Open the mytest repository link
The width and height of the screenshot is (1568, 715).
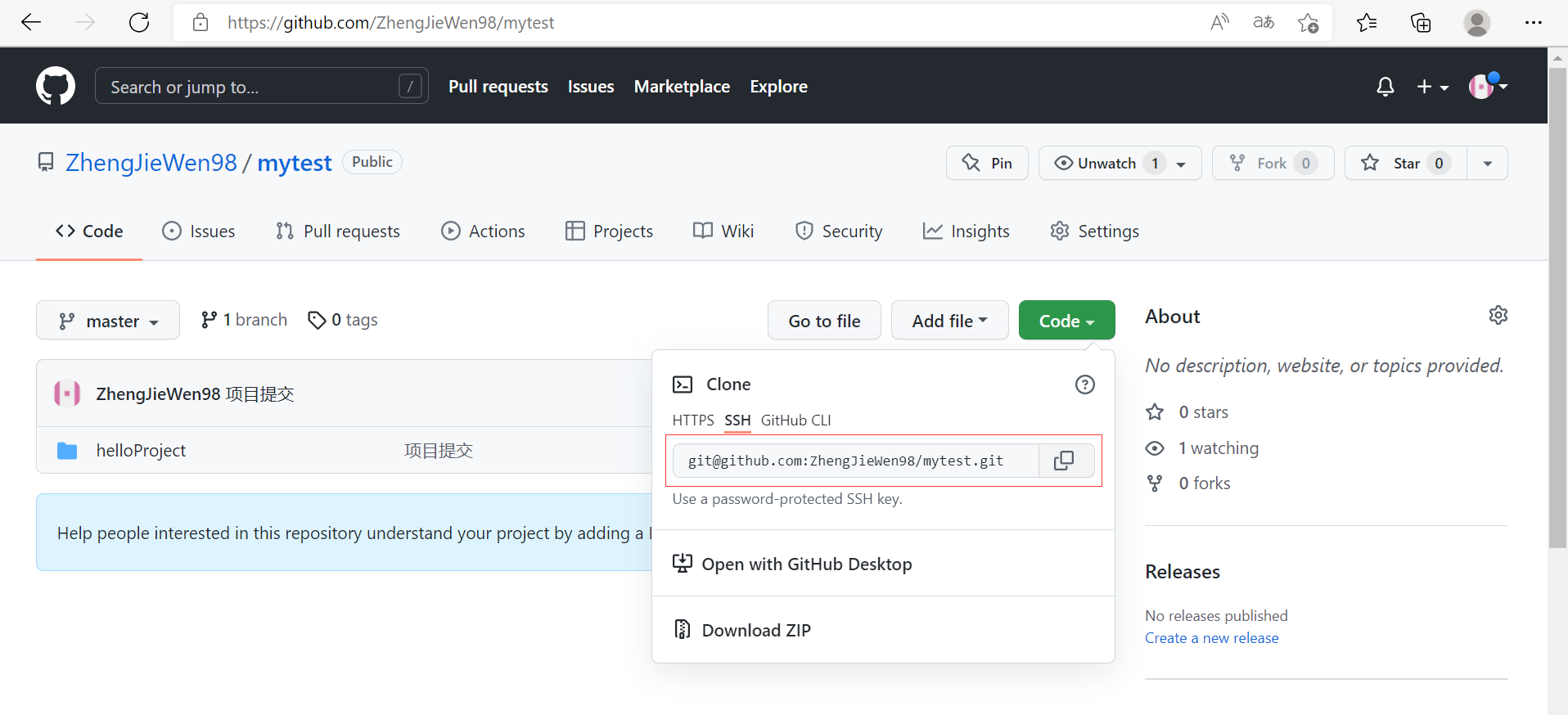[x=295, y=163]
